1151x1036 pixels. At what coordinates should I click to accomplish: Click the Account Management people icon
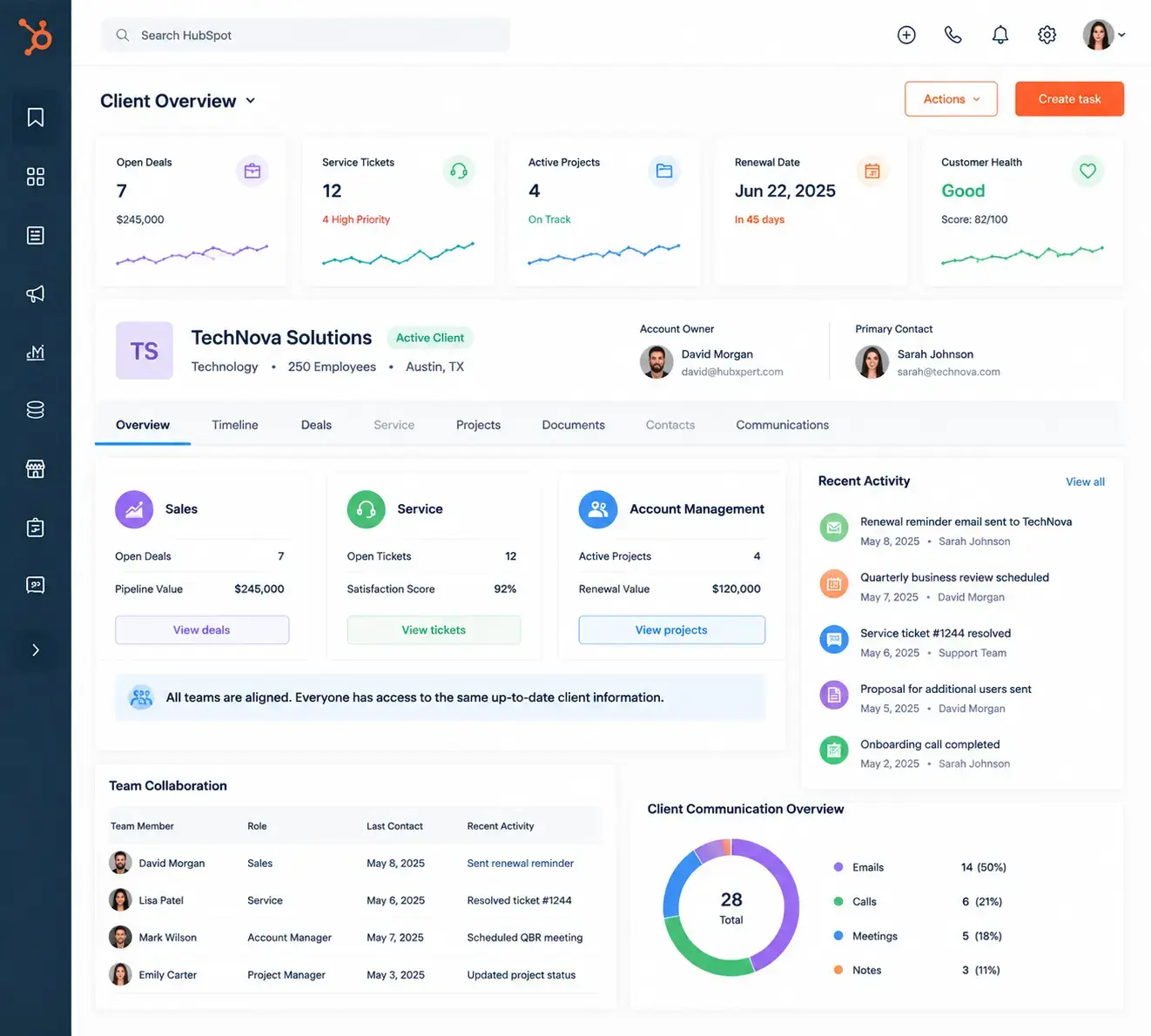(598, 509)
